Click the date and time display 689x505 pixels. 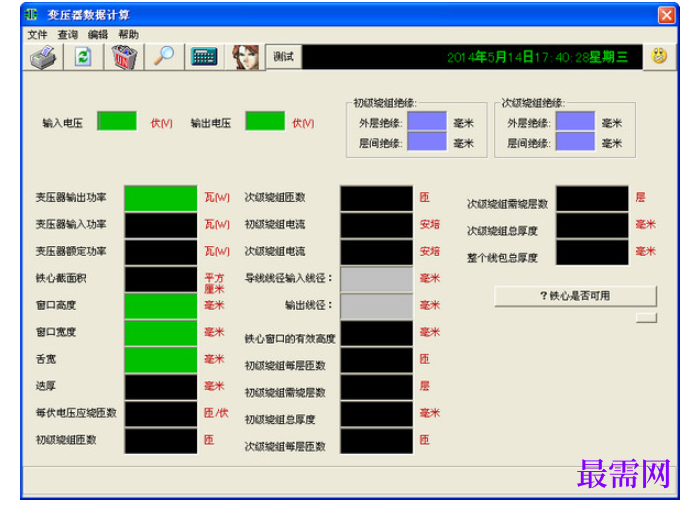472,57
